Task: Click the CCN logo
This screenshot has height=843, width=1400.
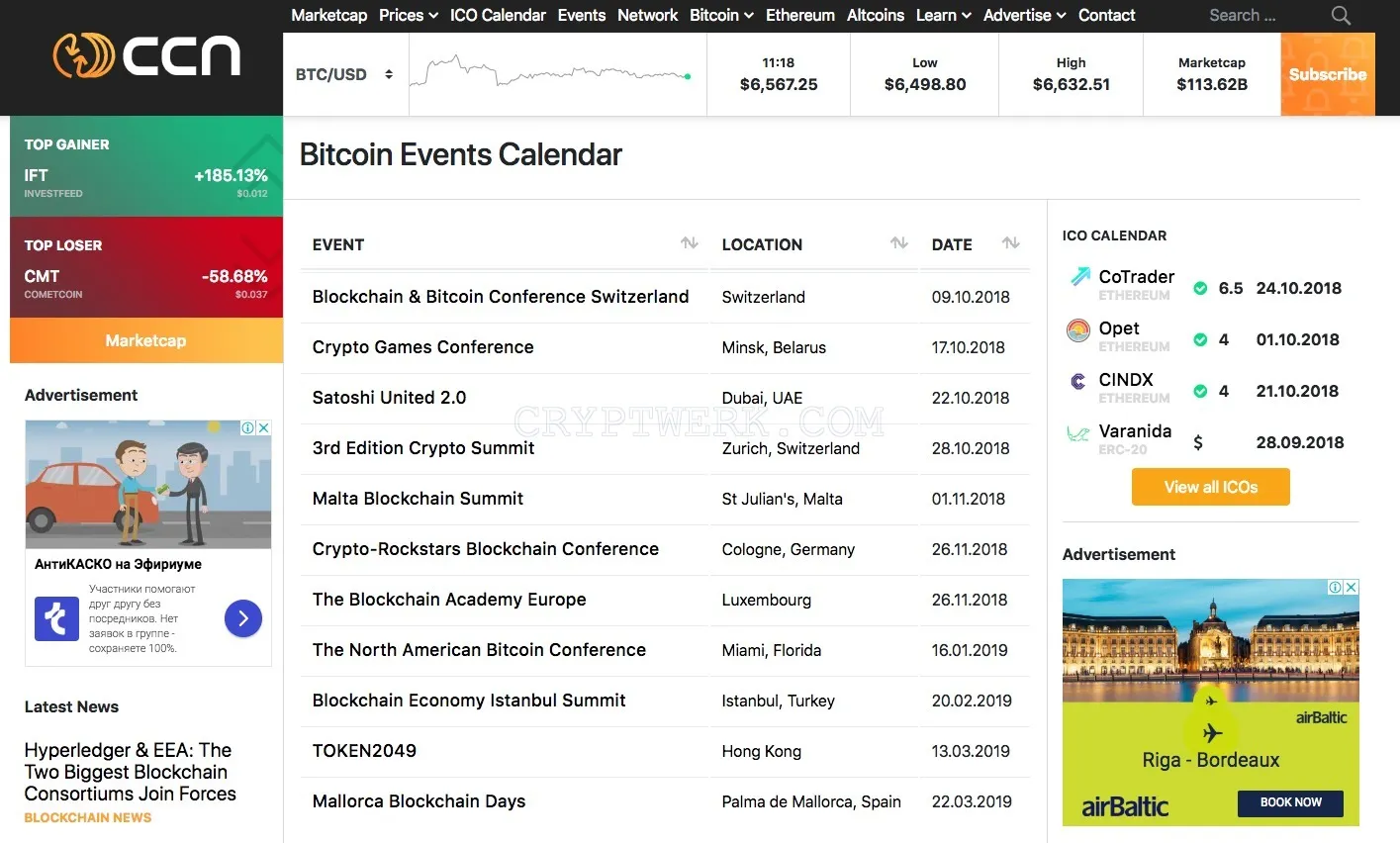Action: coord(146,55)
